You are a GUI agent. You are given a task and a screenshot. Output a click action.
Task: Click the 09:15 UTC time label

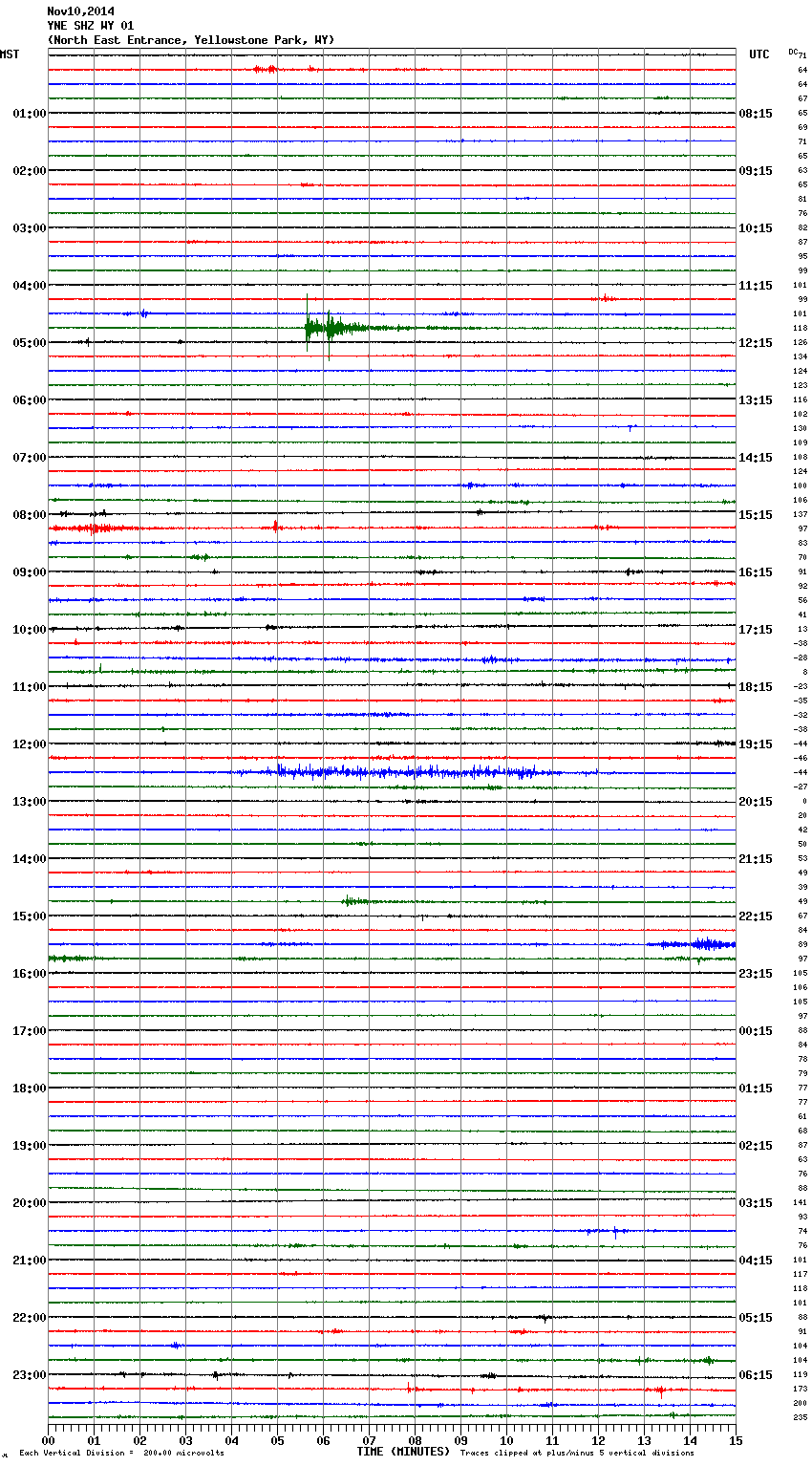pyautogui.click(x=756, y=171)
